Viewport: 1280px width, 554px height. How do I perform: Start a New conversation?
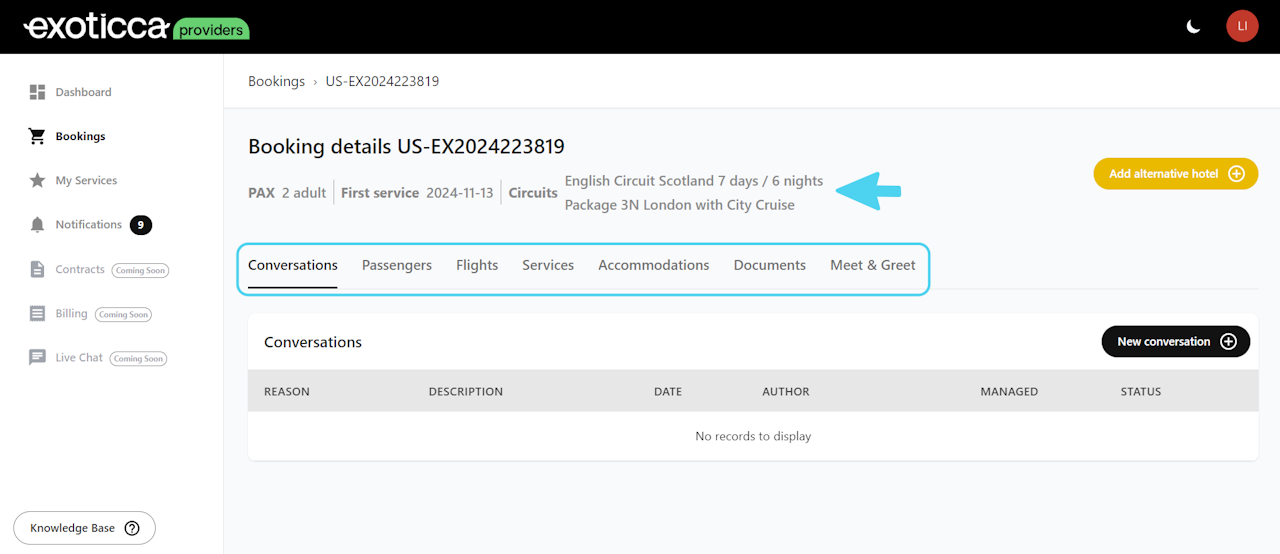coord(1175,342)
